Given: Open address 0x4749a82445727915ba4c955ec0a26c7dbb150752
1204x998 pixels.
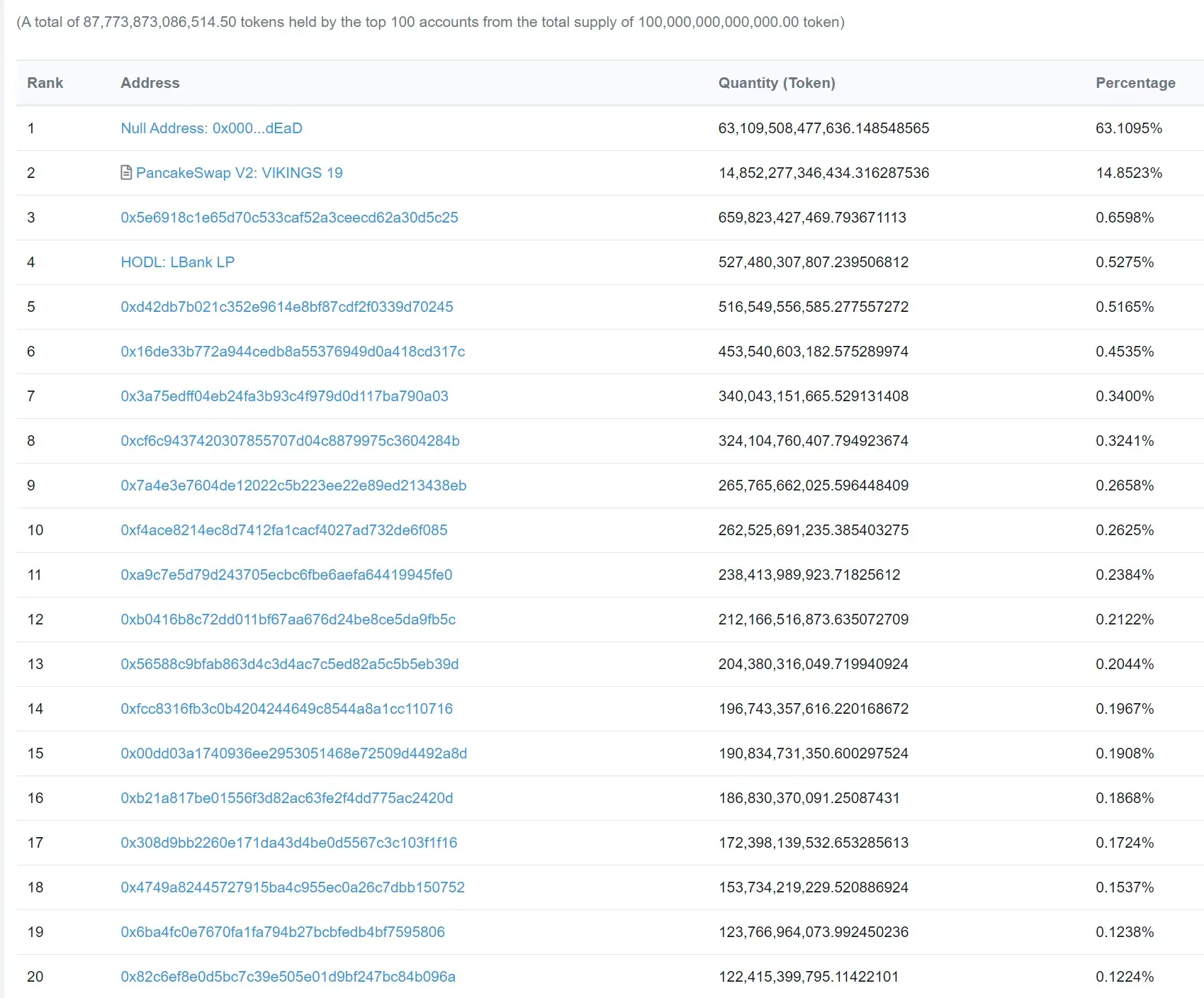Looking at the screenshot, I should pyautogui.click(x=293, y=887).
